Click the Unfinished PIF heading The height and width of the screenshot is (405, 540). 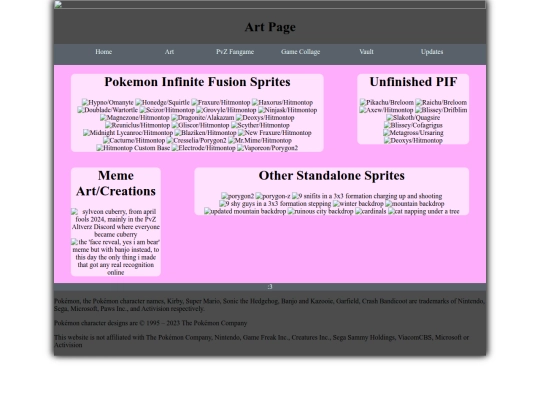[413, 82]
